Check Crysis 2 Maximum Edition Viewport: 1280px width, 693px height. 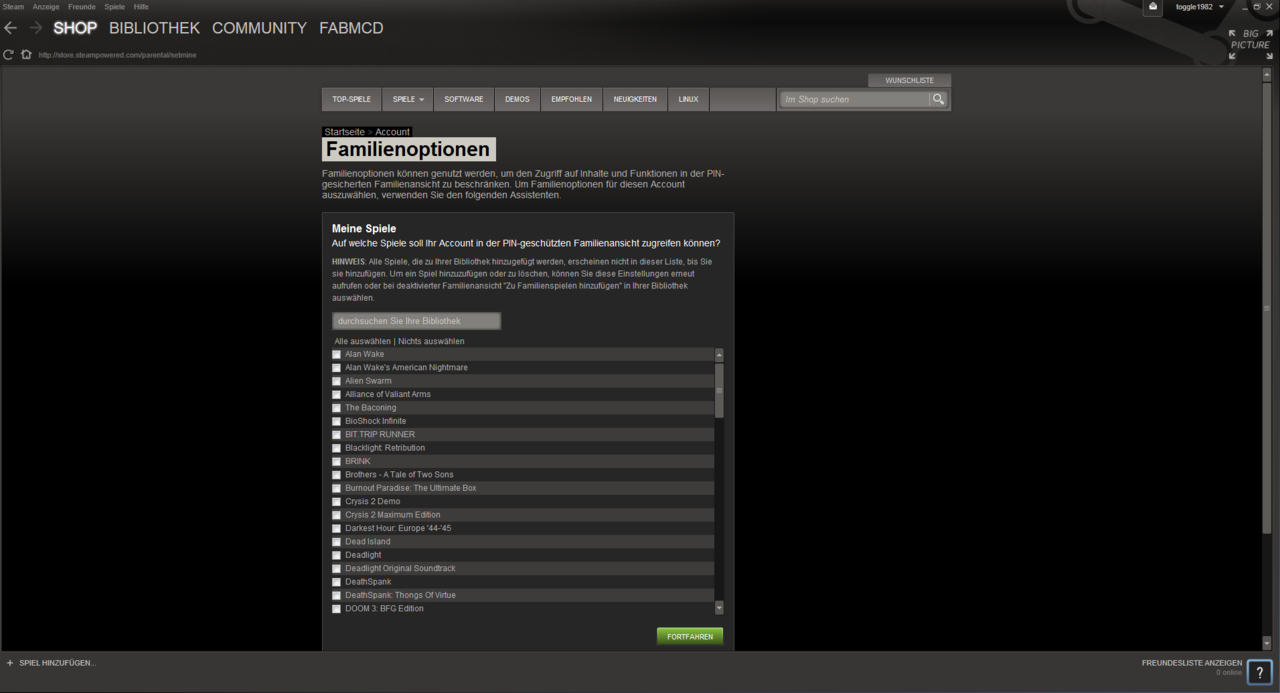(x=337, y=515)
